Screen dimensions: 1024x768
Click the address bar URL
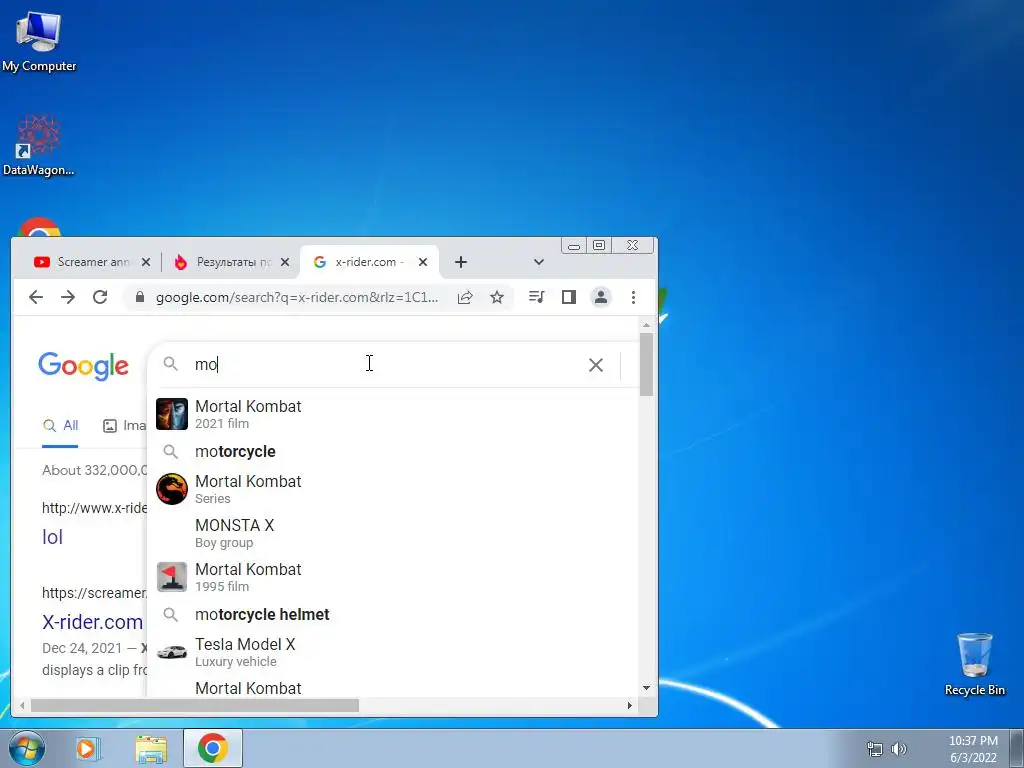pos(297,297)
